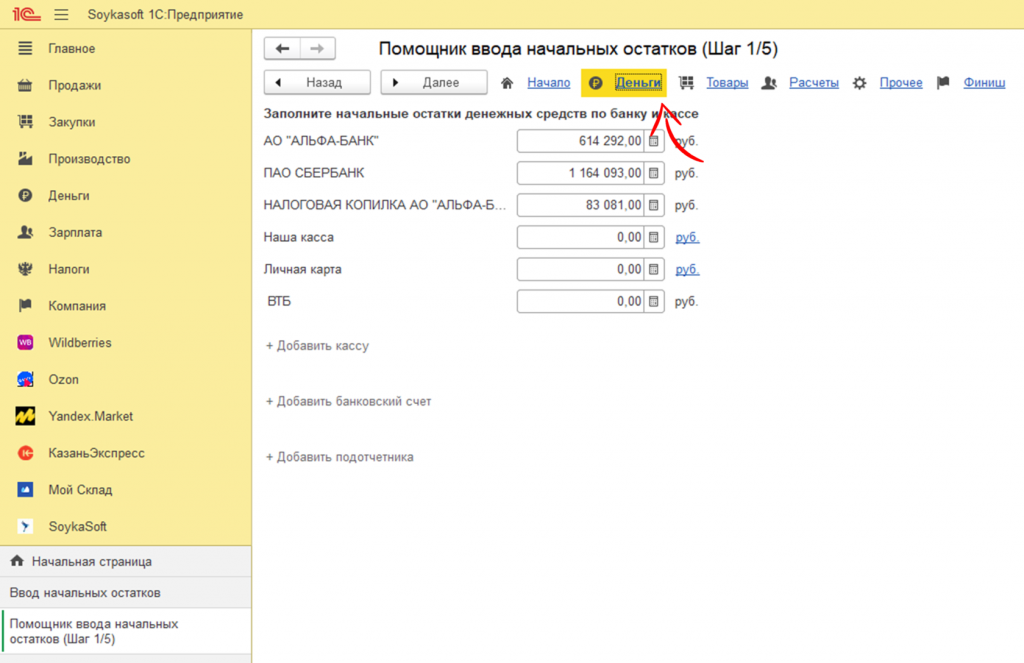Image resolution: width=1024 pixels, height=663 pixels.
Task: Expand Добавить кассу option
Action: pos(317,346)
